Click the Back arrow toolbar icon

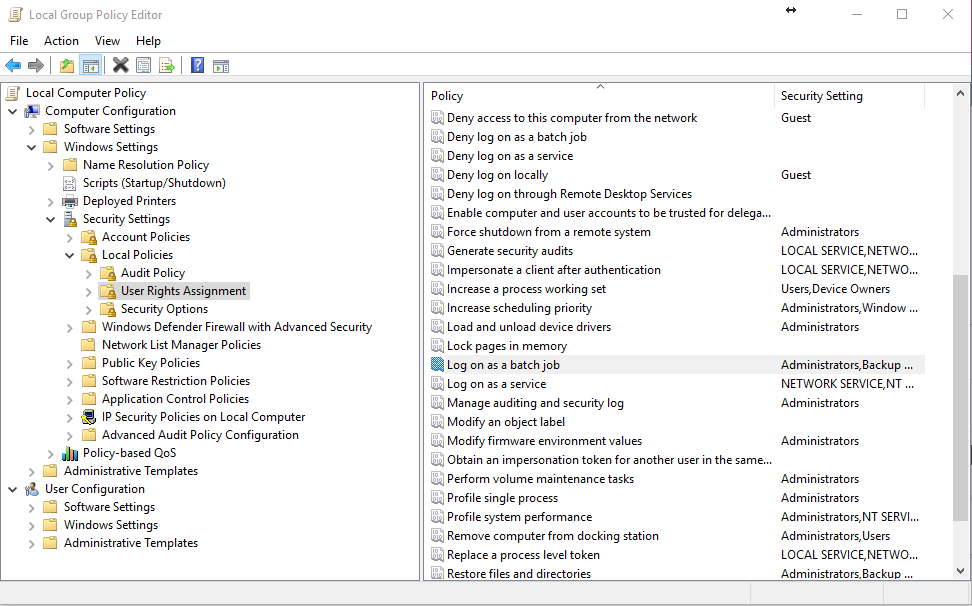[x=13, y=65]
